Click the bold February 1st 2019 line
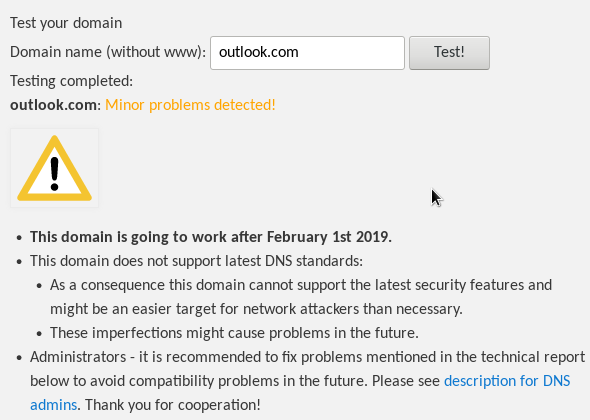590x420 pixels. pos(211,237)
